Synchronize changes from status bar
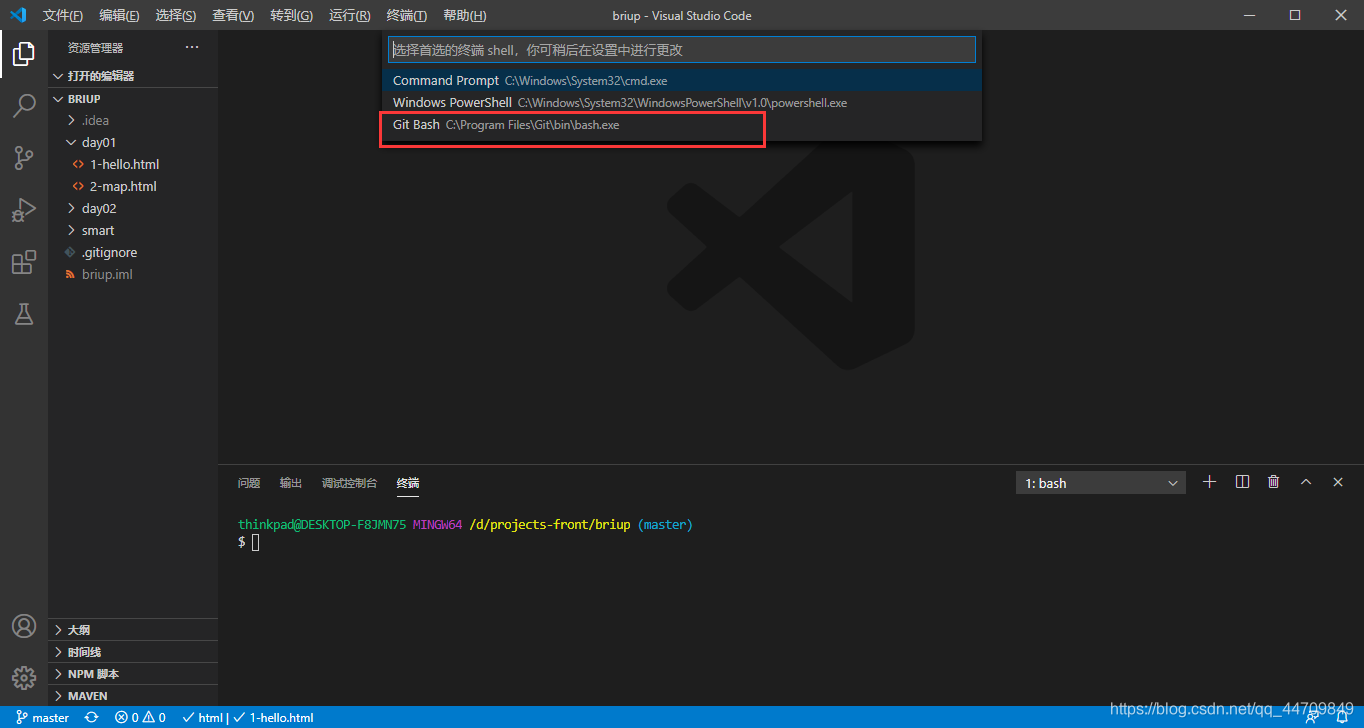This screenshot has height=728, width=1364. tap(92, 718)
